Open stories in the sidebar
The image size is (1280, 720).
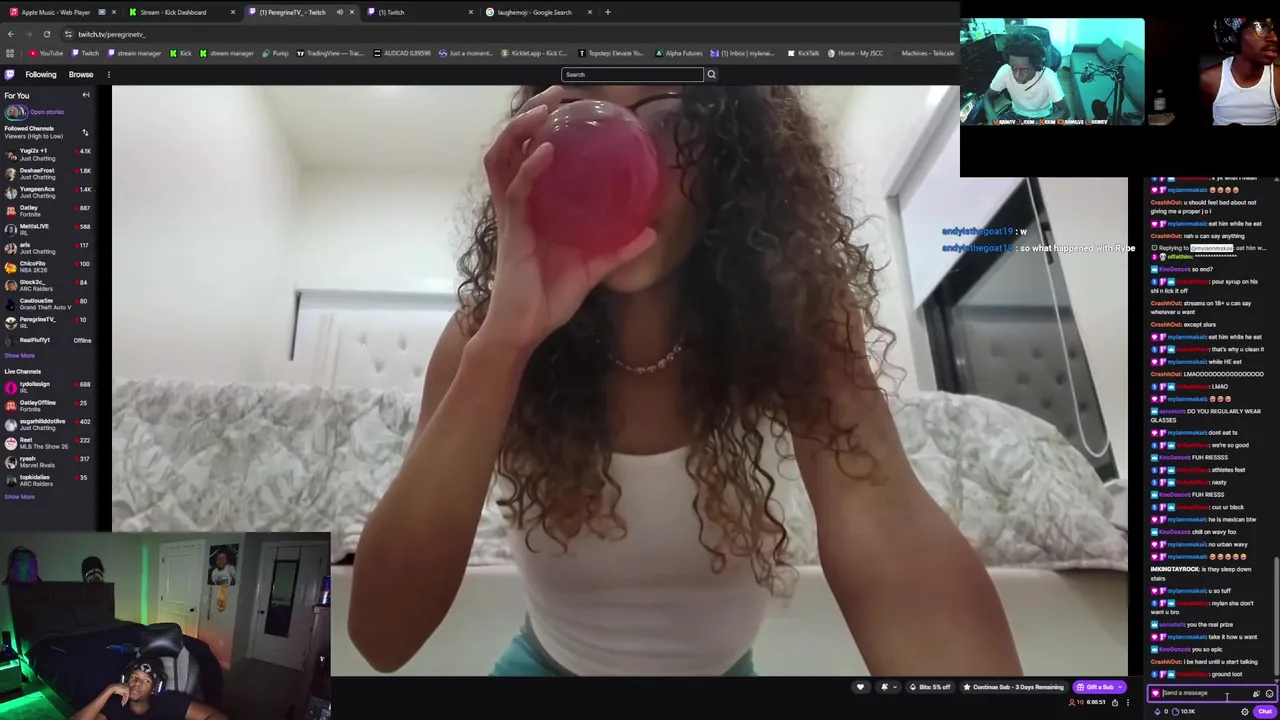point(35,112)
